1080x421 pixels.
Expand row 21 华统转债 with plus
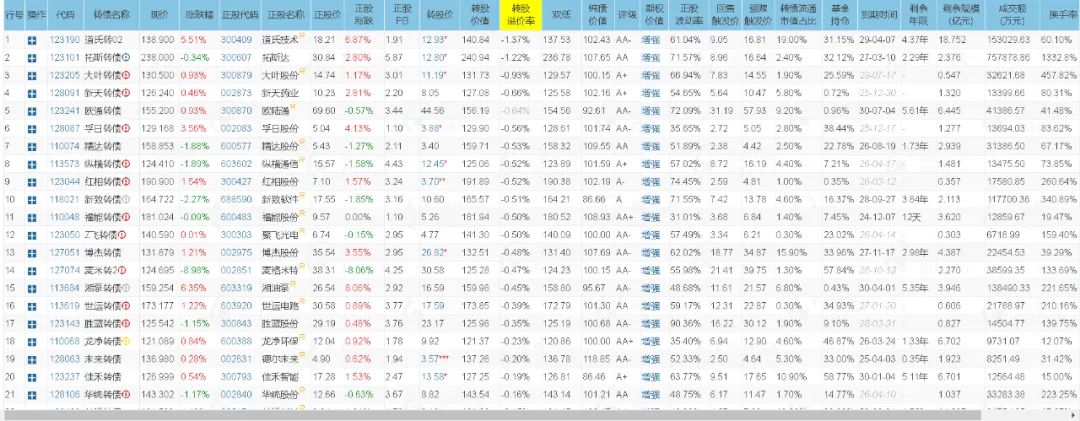32,393
